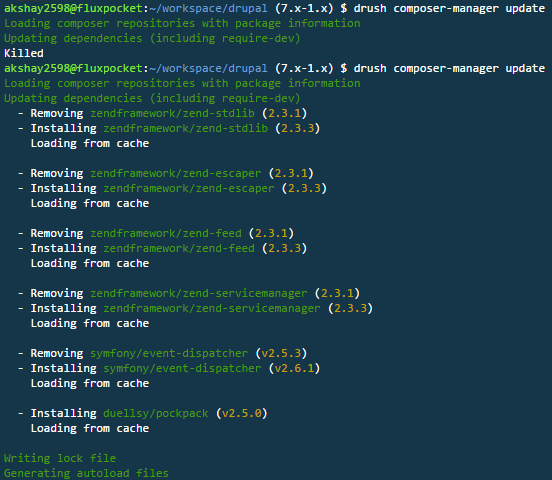Click zendframework/zend-stdlib on the Installing line
This screenshot has width=552, height=480.
click(186, 128)
